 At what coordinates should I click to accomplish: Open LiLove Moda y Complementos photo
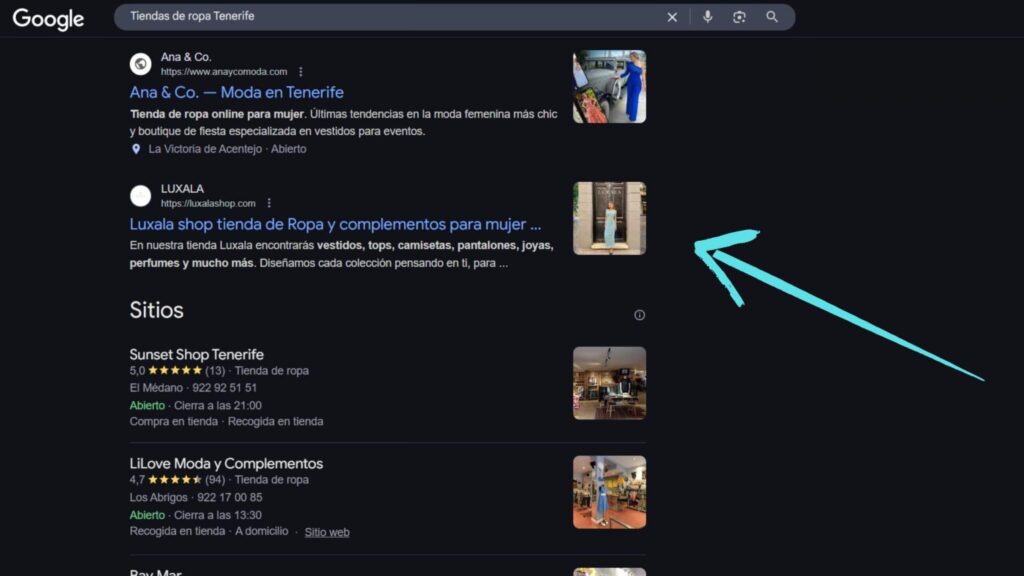tap(609, 492)
